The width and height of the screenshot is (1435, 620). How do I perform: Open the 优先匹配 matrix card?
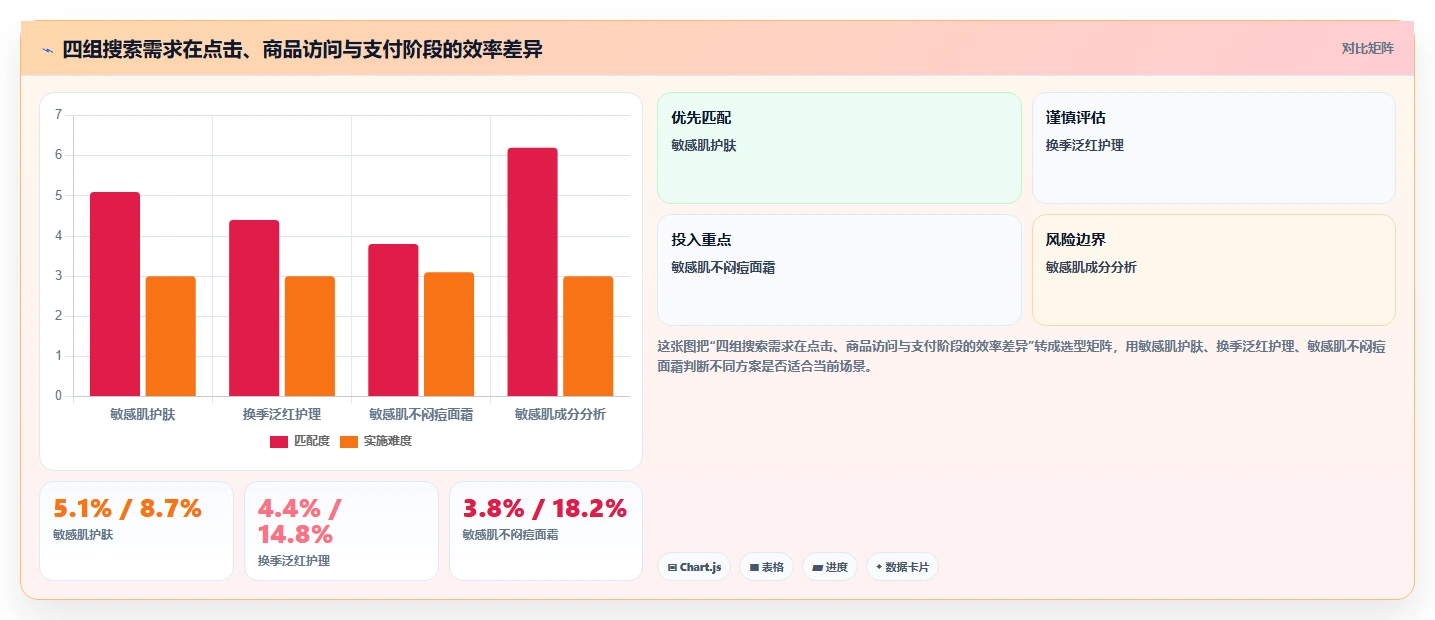839,148
